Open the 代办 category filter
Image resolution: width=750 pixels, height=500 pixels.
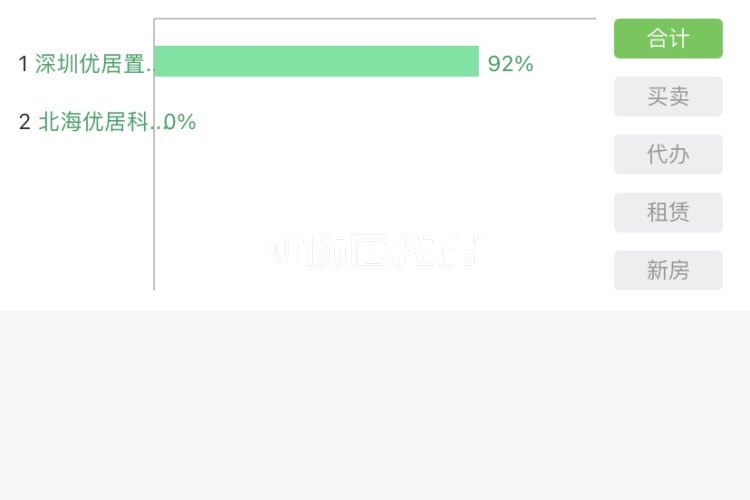point(668,154)
